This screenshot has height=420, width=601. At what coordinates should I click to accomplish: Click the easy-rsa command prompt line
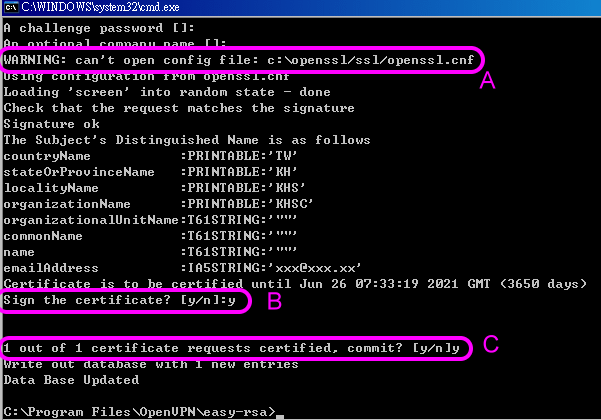(x=140, y=412)
